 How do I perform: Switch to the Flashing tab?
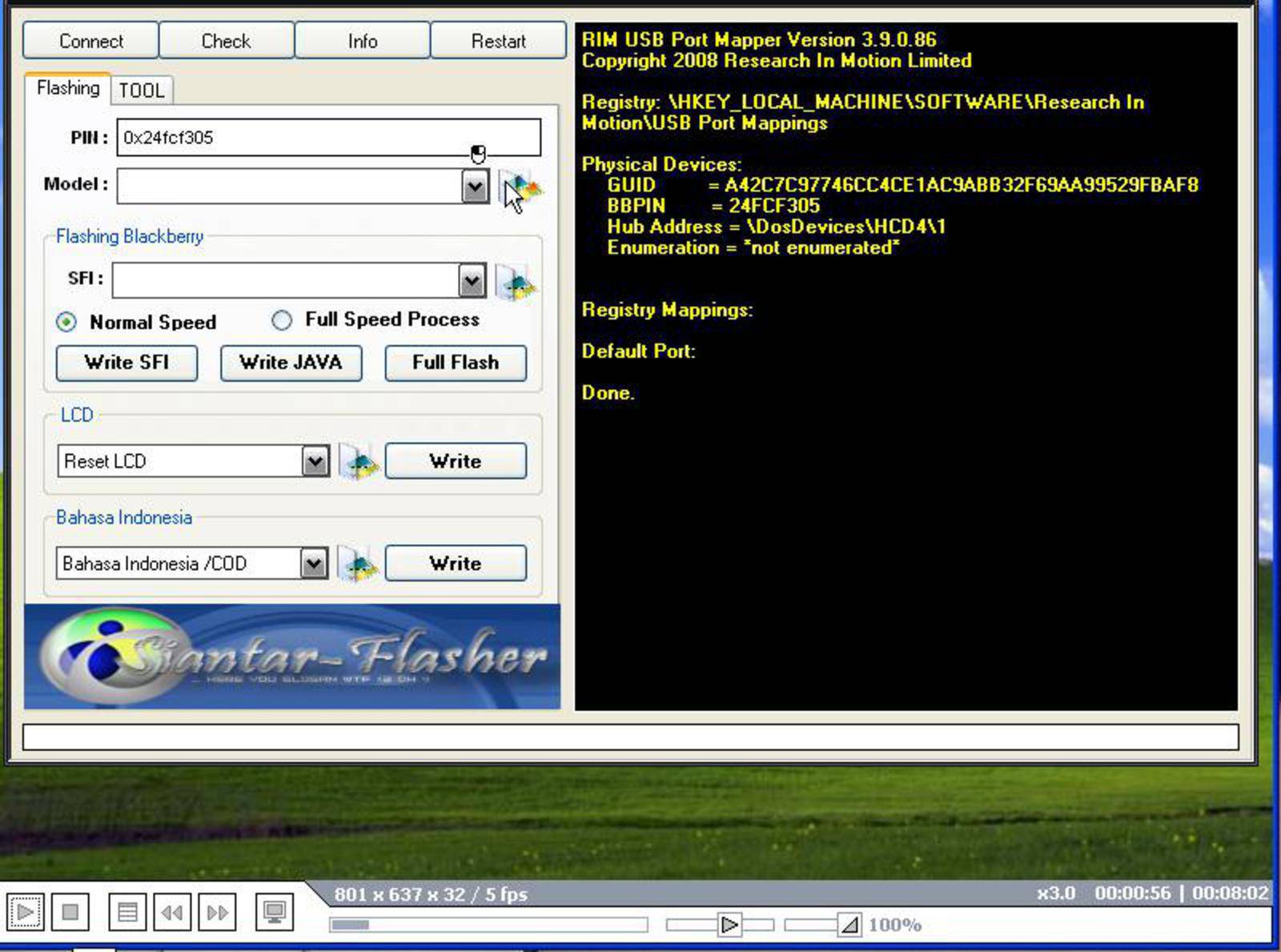coord(68,88)
